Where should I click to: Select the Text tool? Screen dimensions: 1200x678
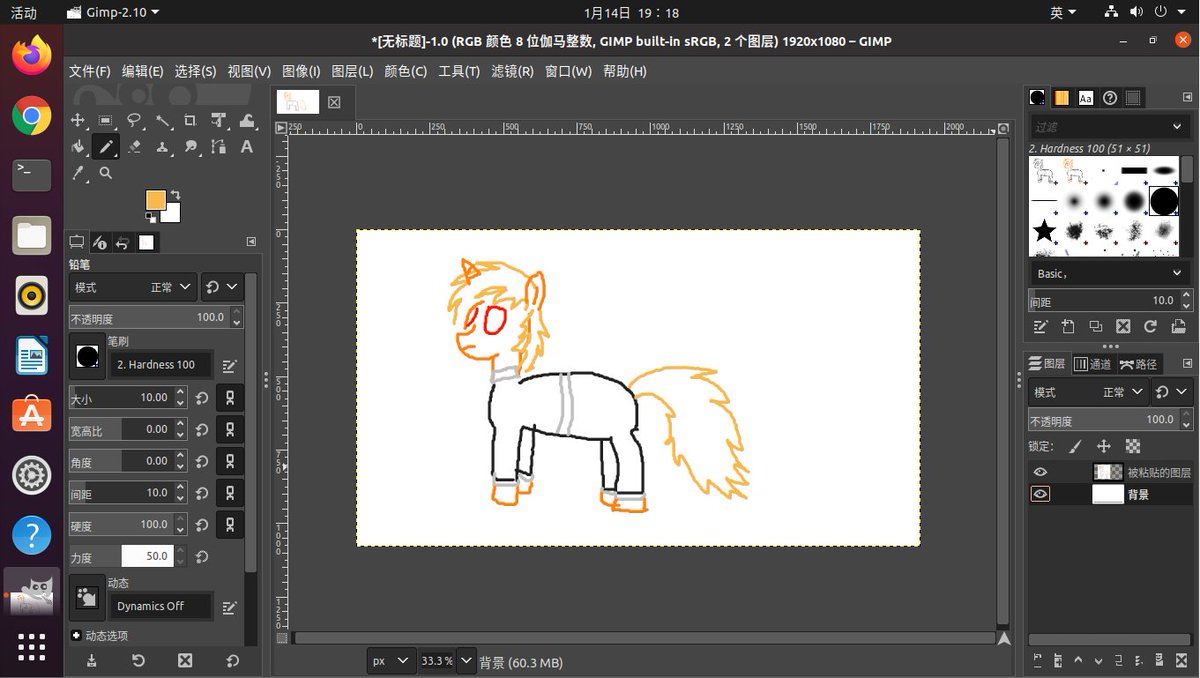[x=246, y=147]
